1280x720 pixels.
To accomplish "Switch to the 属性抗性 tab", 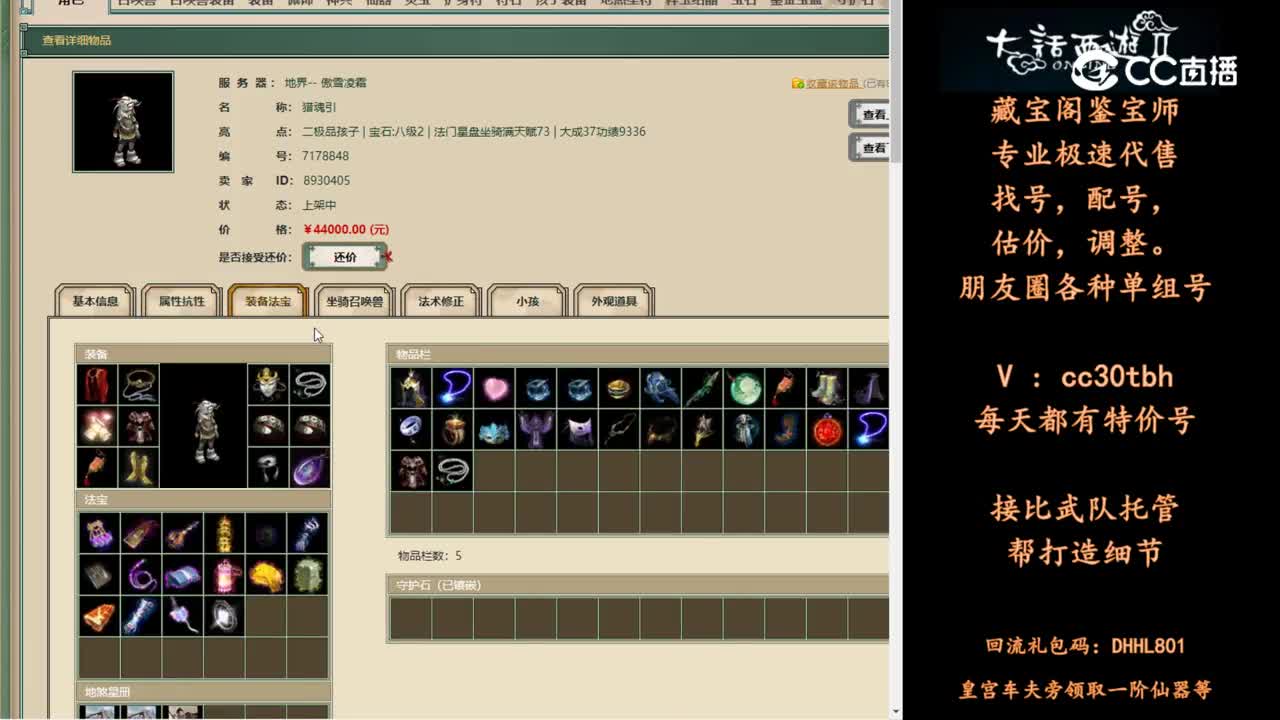I will (181, 301).
